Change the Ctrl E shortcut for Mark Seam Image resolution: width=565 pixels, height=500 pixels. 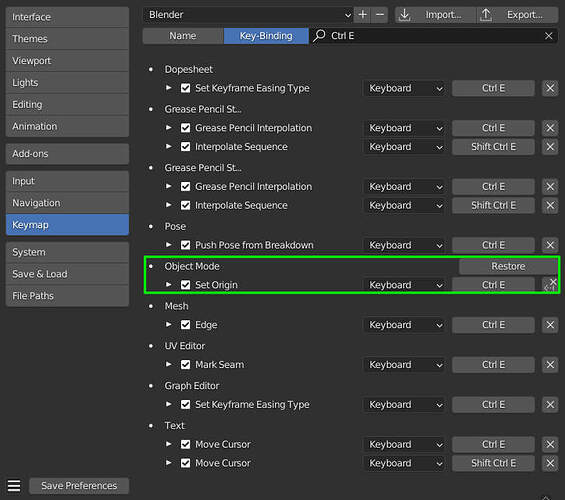[x=493, y=365]
